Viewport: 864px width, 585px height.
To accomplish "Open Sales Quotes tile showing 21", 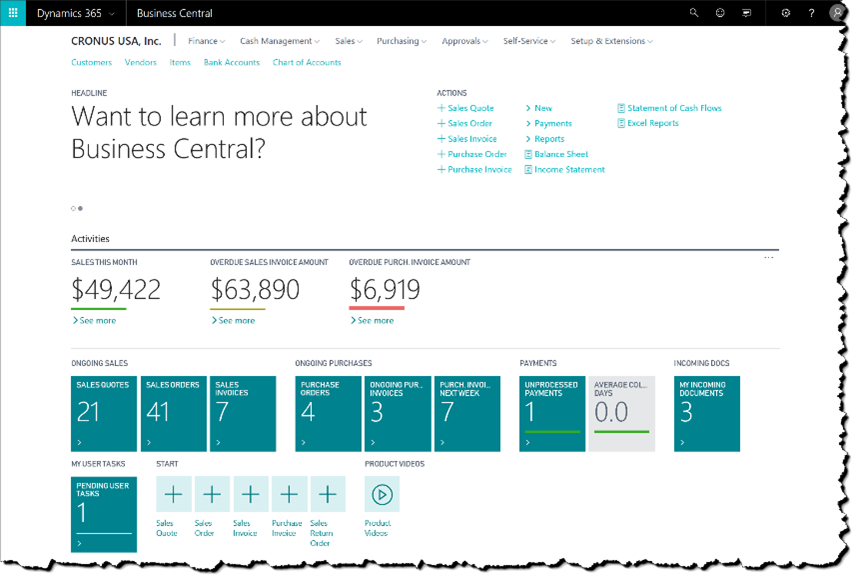I will [104, 414].
